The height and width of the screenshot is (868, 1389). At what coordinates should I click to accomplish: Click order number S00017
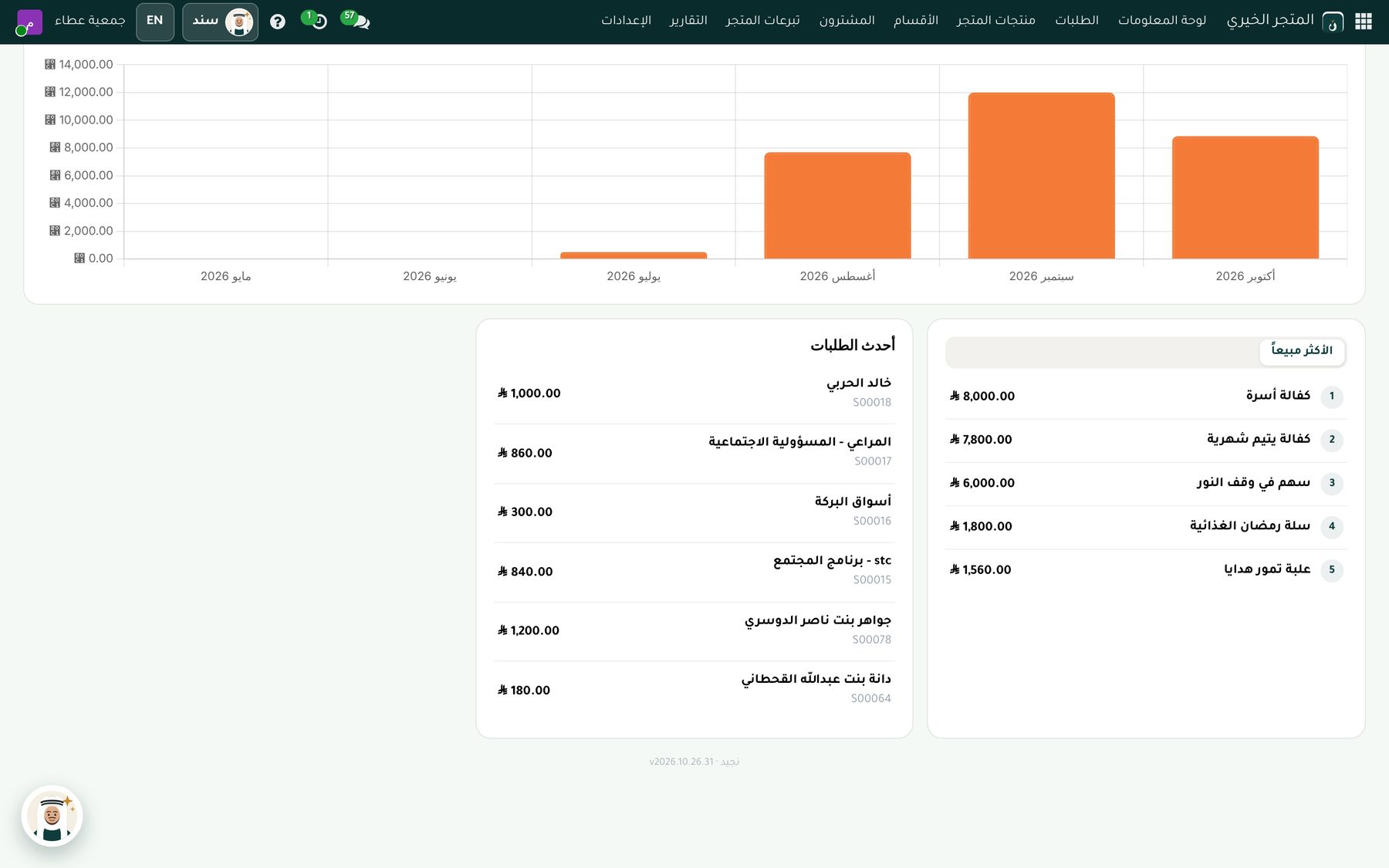pos(873,461)
